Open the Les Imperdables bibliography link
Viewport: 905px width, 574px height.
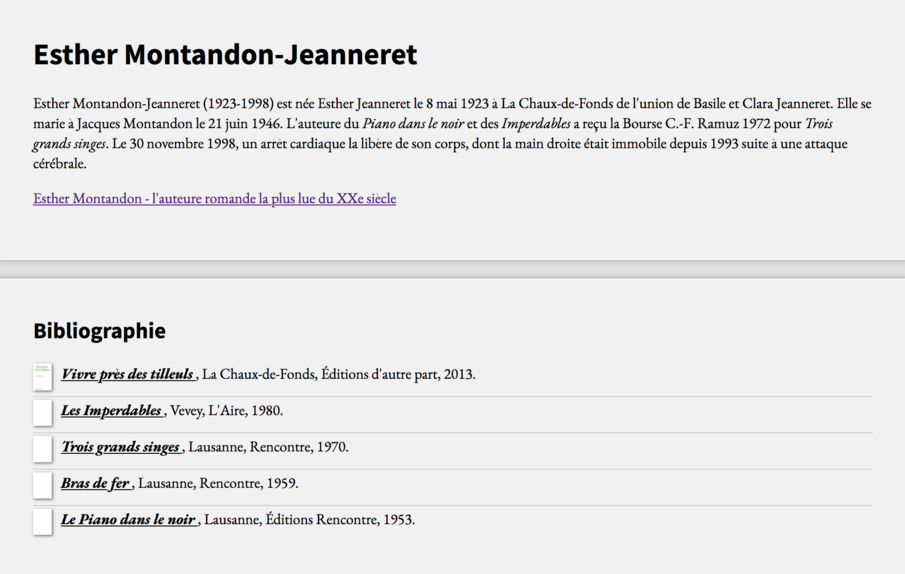(111, 411)
